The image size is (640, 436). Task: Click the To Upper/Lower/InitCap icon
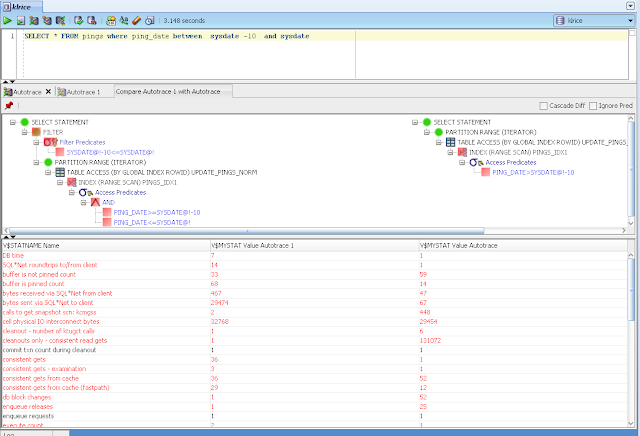point(124,20)
